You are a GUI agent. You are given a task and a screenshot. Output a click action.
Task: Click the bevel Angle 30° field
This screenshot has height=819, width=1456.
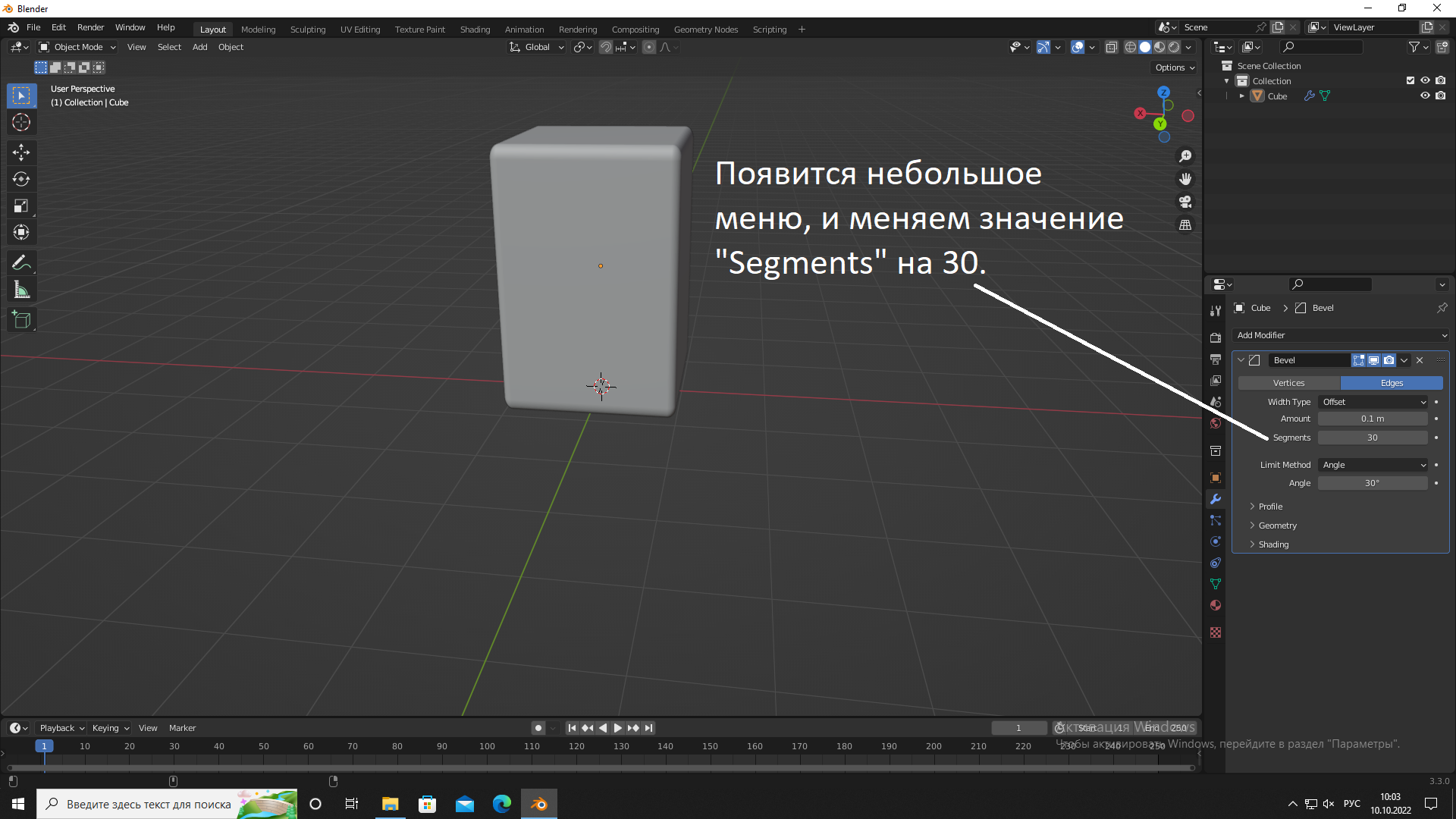pos(1373,483)
